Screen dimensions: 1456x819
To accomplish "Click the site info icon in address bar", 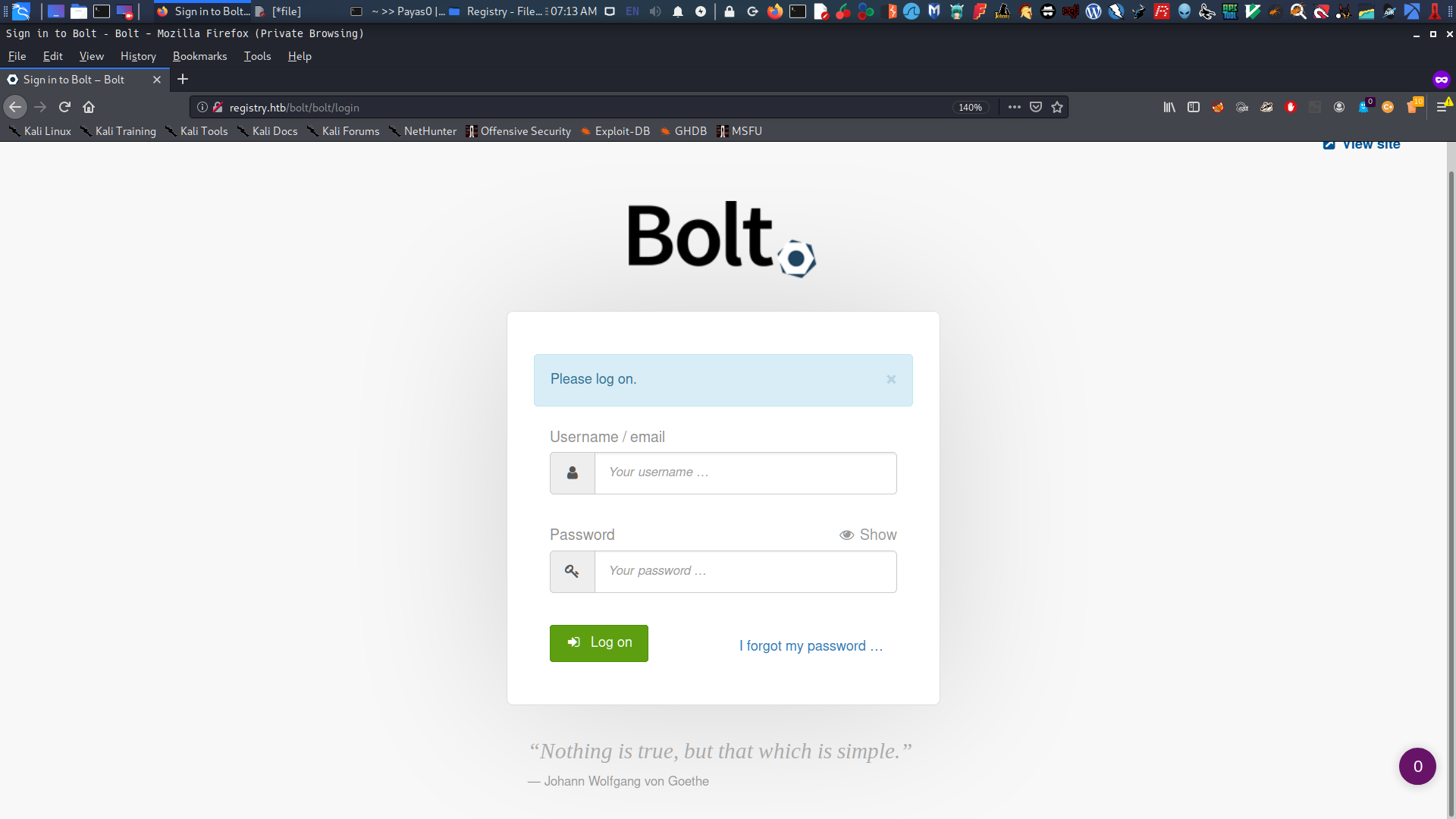I will 202,107.
